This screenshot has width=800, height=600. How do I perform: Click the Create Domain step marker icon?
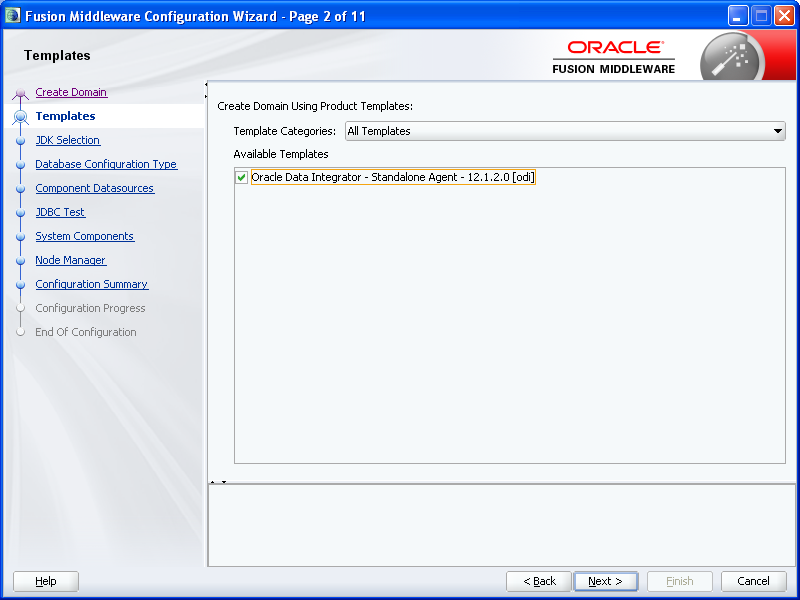point(22,92)
